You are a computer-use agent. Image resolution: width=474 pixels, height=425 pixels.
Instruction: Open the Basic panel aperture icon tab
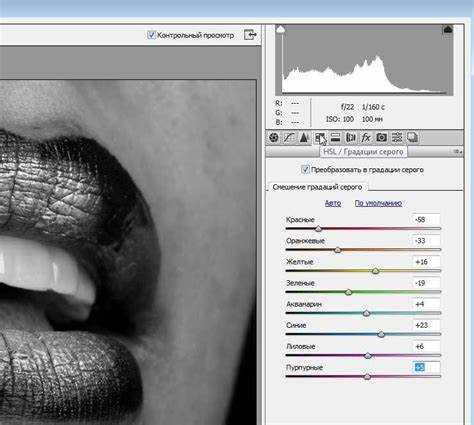click(x=274, y=137)
